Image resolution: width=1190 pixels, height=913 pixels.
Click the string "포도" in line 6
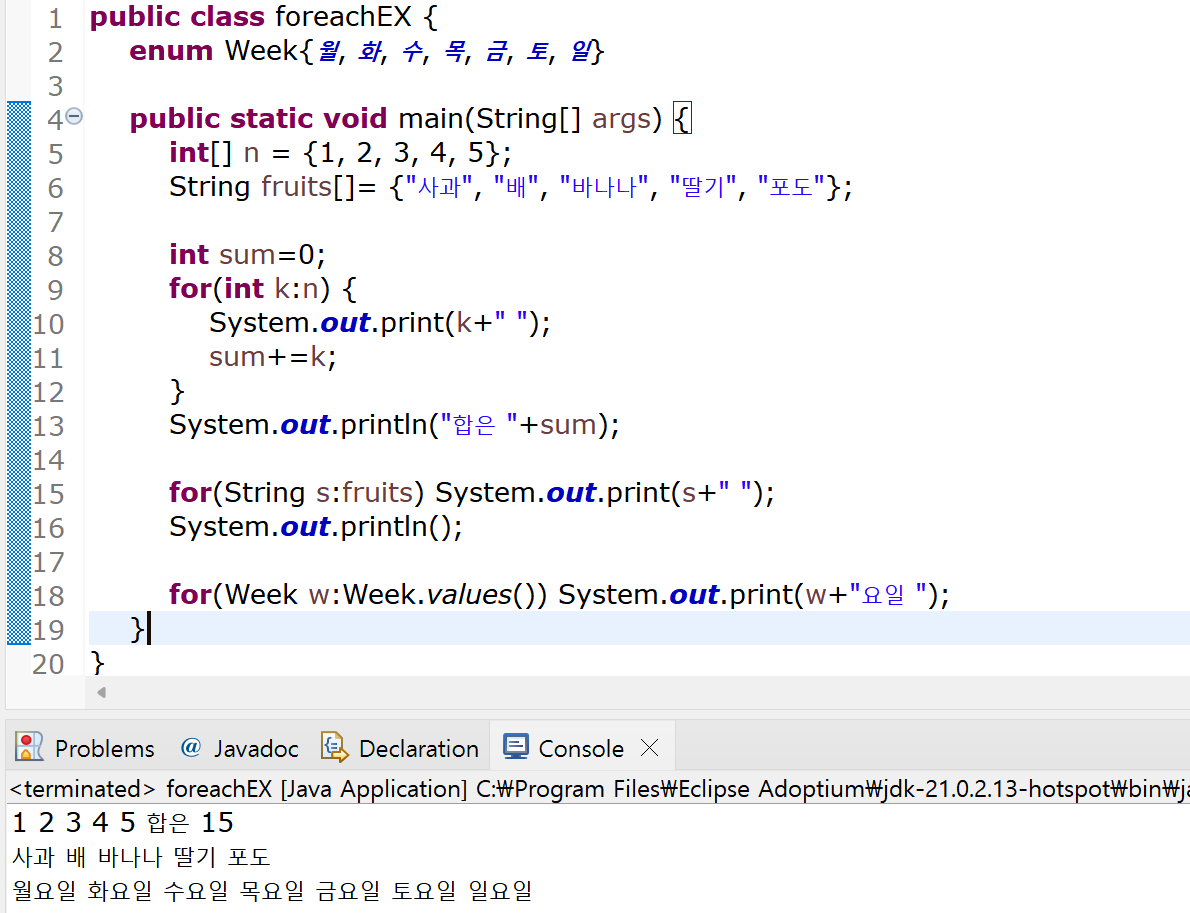click(x=791, y=187)
